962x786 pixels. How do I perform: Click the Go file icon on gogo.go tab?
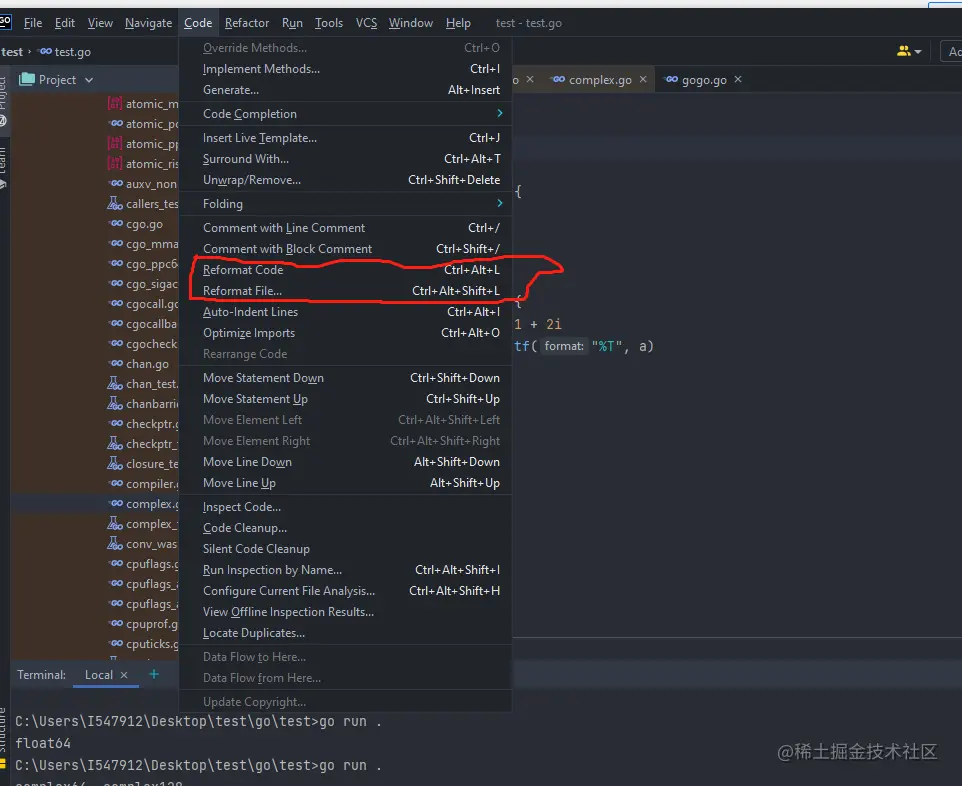[671, 79]
